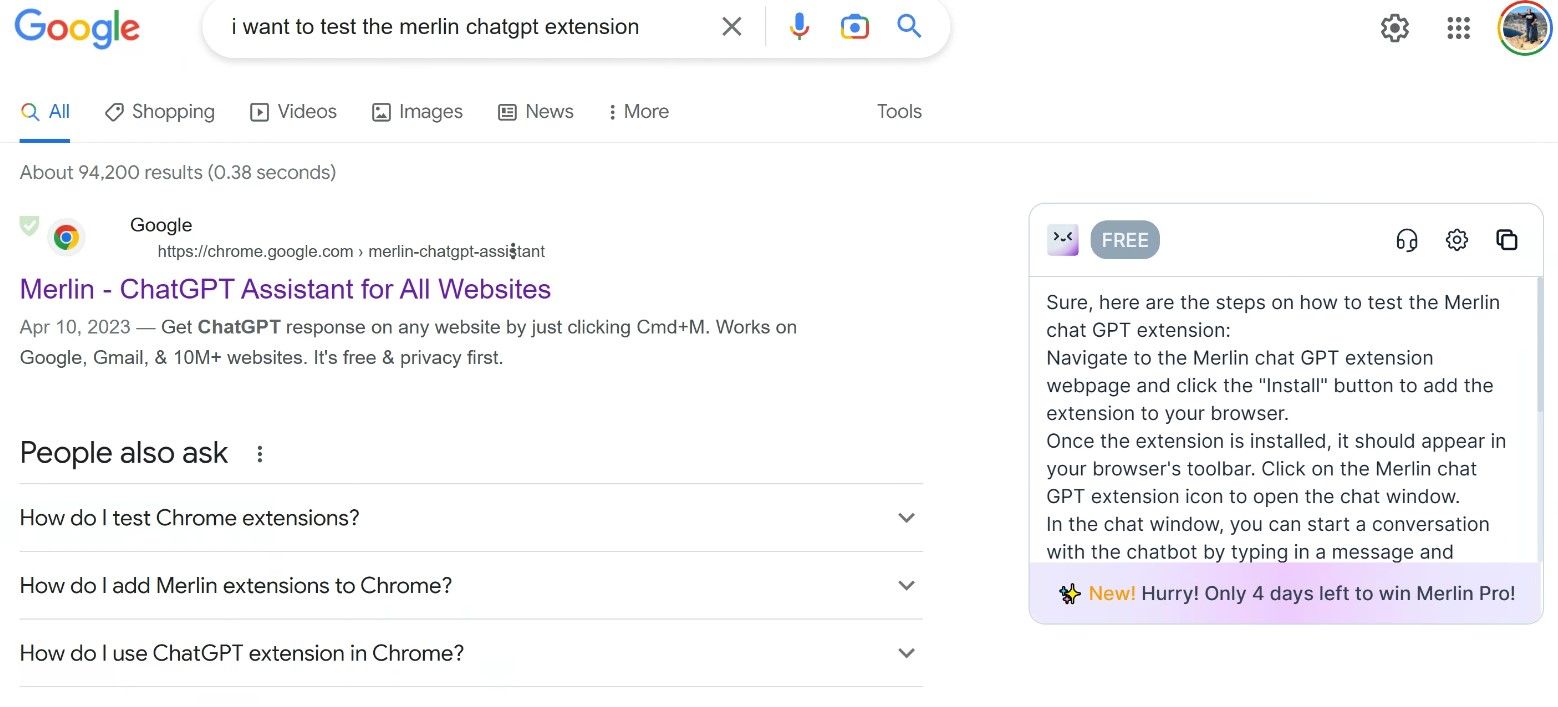Click the blue search magnifier icon
1558x707 pixels.
(909, 27)
